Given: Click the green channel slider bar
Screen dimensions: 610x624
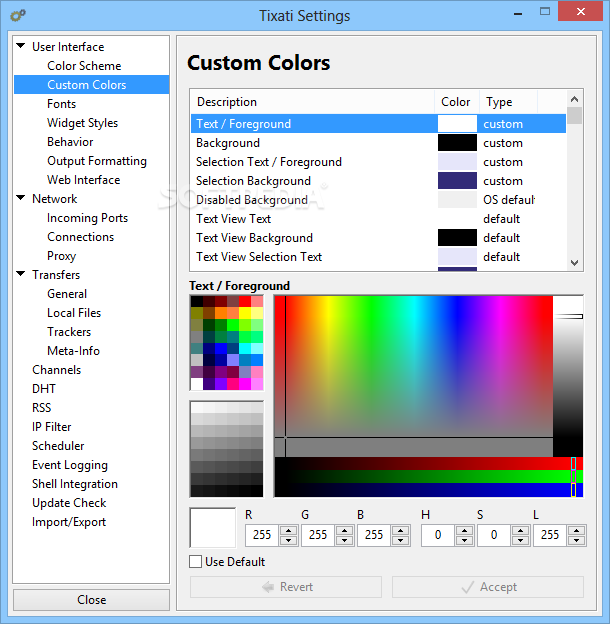Looking at the screenshot, I should (x=429, y=477).
